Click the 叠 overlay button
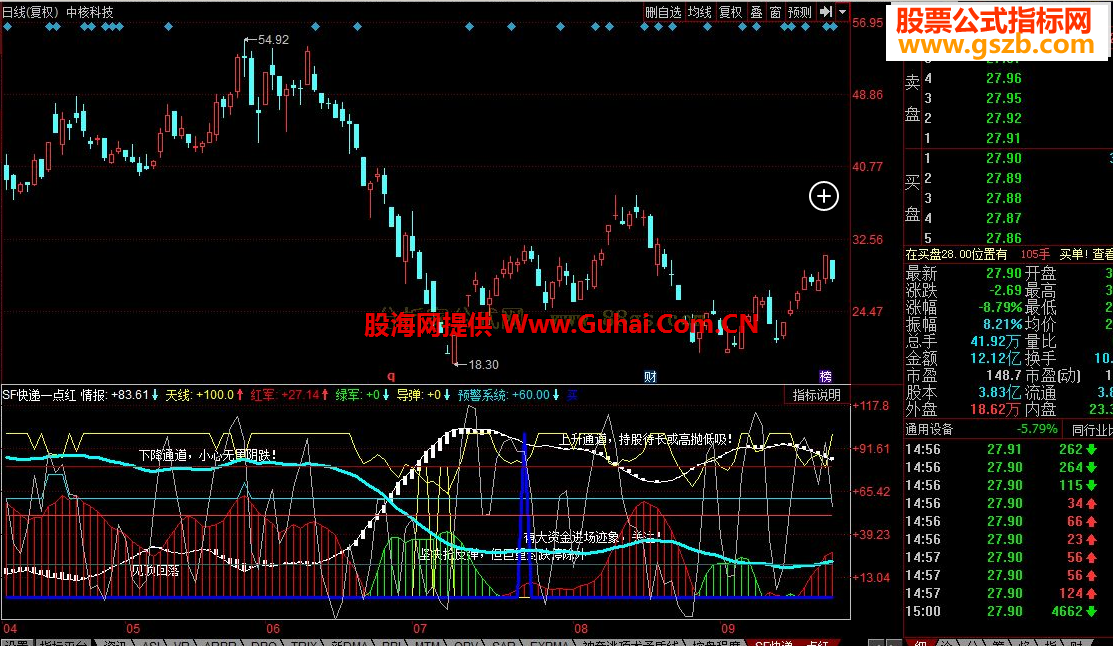Screen dimensions: 1113x646 point(757,12)
